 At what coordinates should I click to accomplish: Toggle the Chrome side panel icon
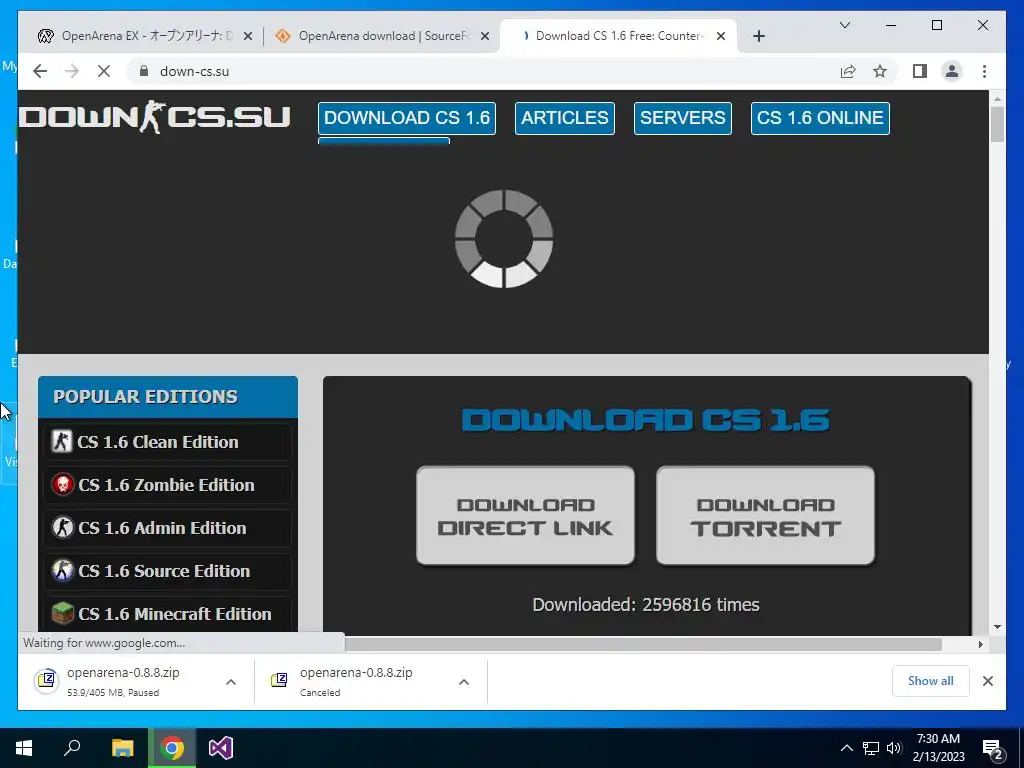pos(920,71)
